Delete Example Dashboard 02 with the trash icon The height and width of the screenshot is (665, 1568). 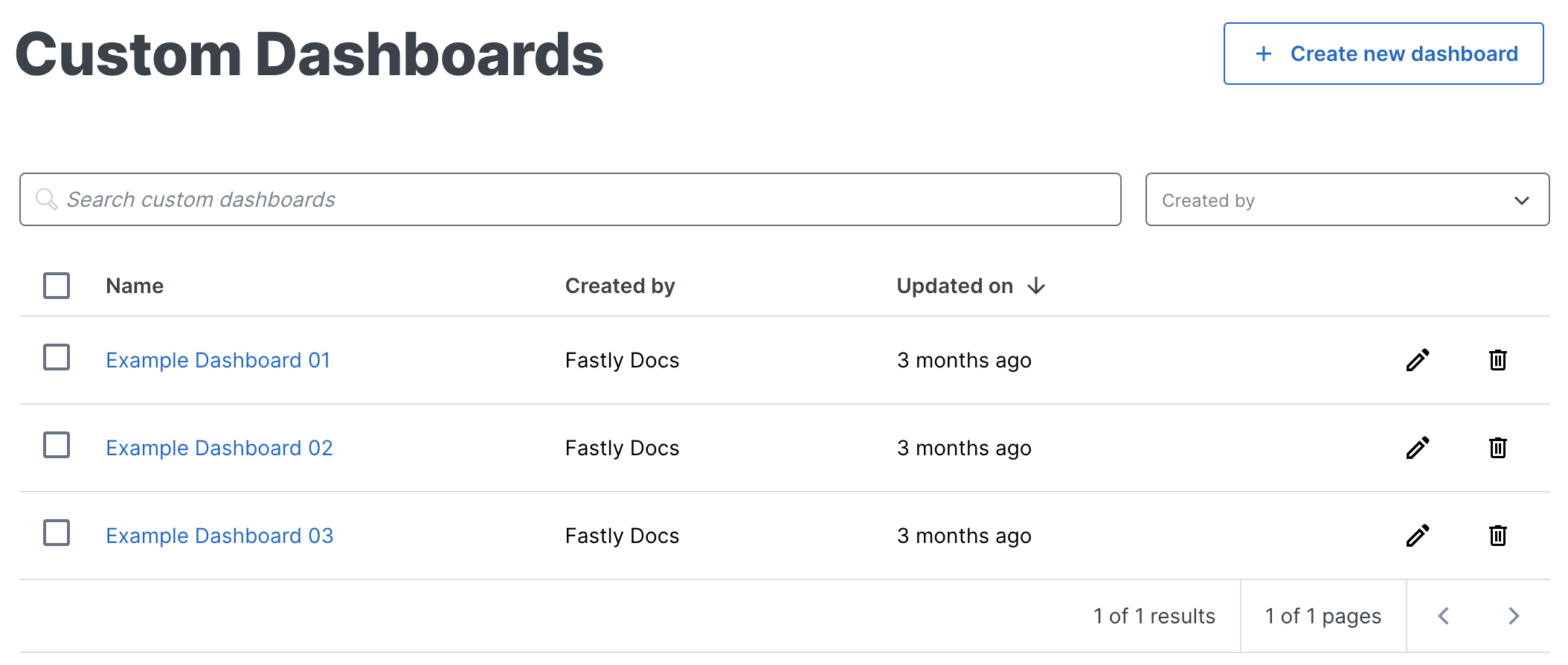tap(1498, 448)
